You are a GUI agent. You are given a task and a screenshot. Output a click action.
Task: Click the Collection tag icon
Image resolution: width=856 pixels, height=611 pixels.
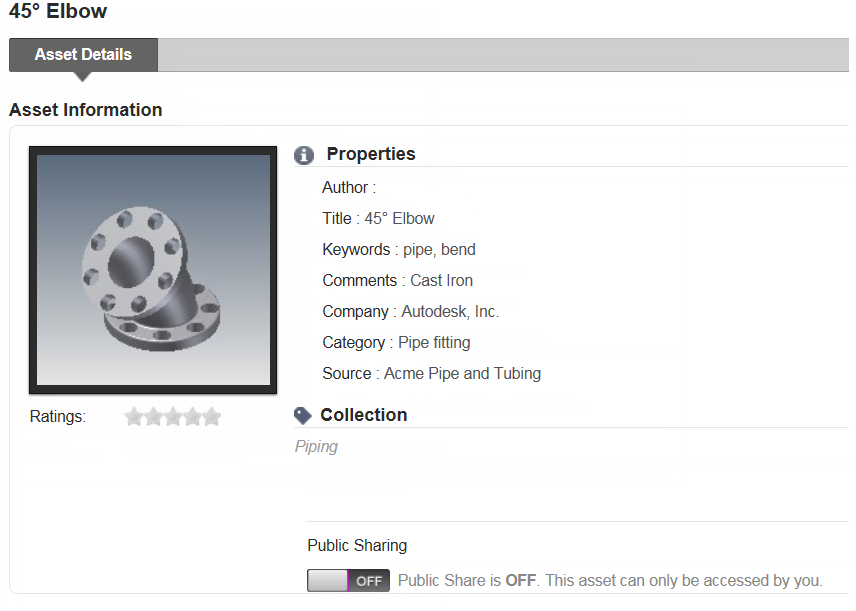303,415
